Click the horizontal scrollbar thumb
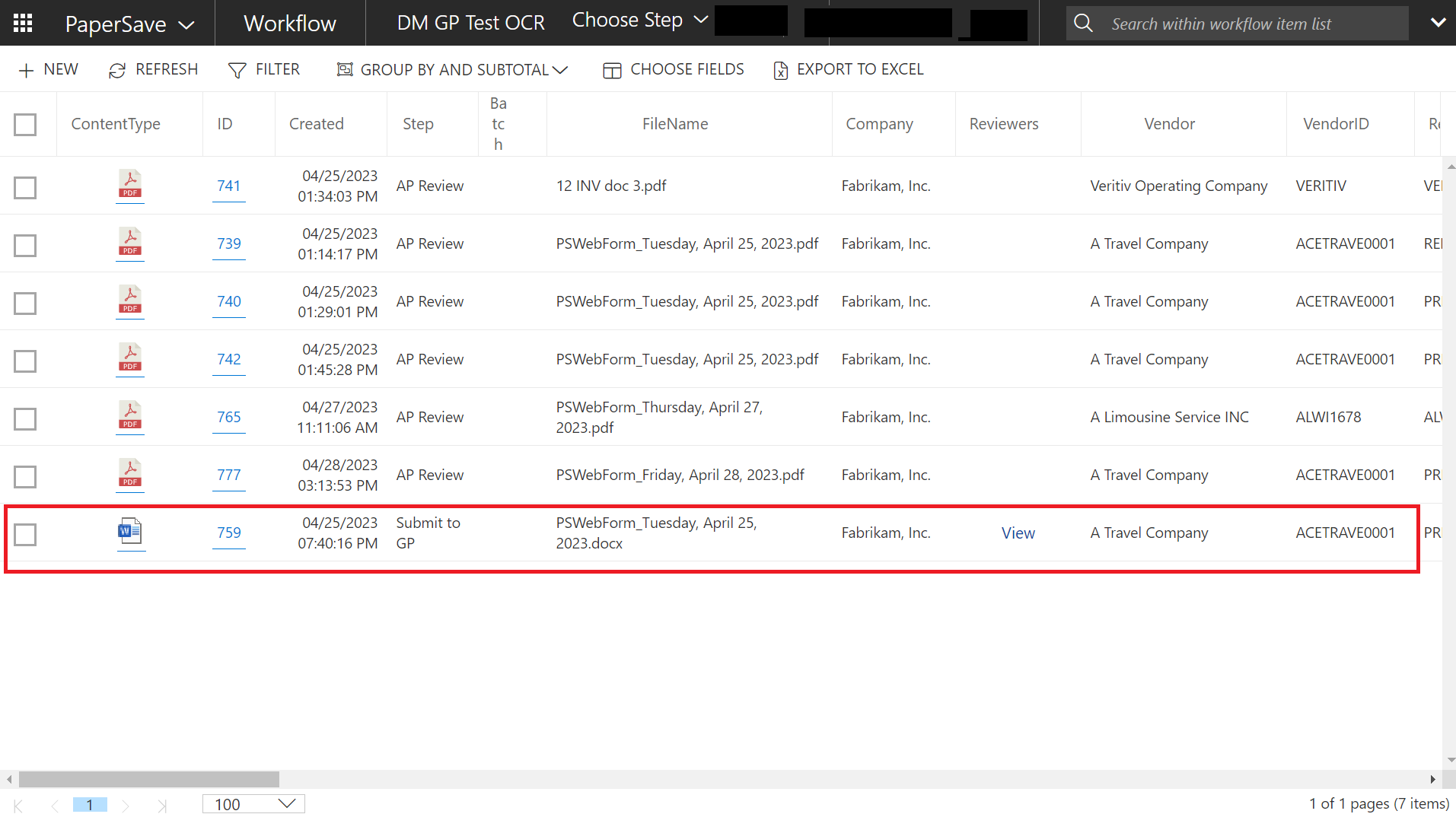 click(x=149, y=780)
